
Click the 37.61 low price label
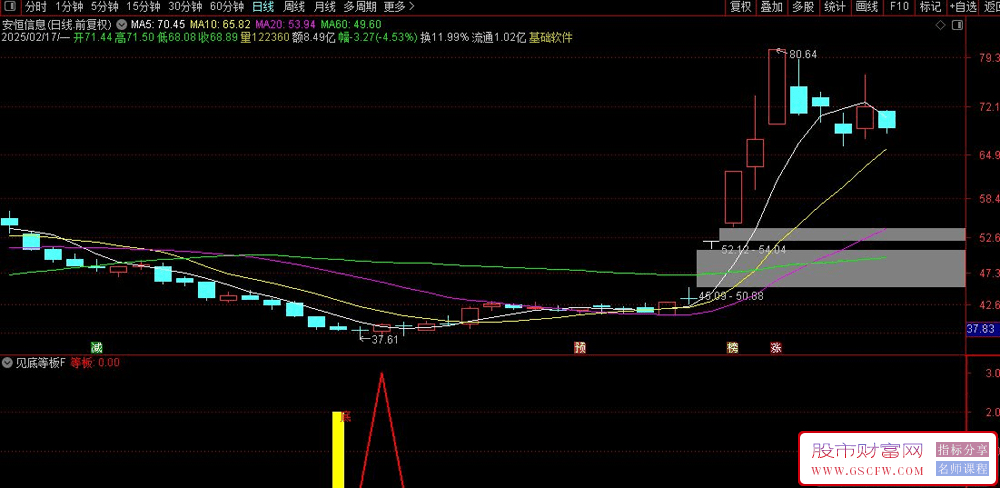(x=384, y=340)
